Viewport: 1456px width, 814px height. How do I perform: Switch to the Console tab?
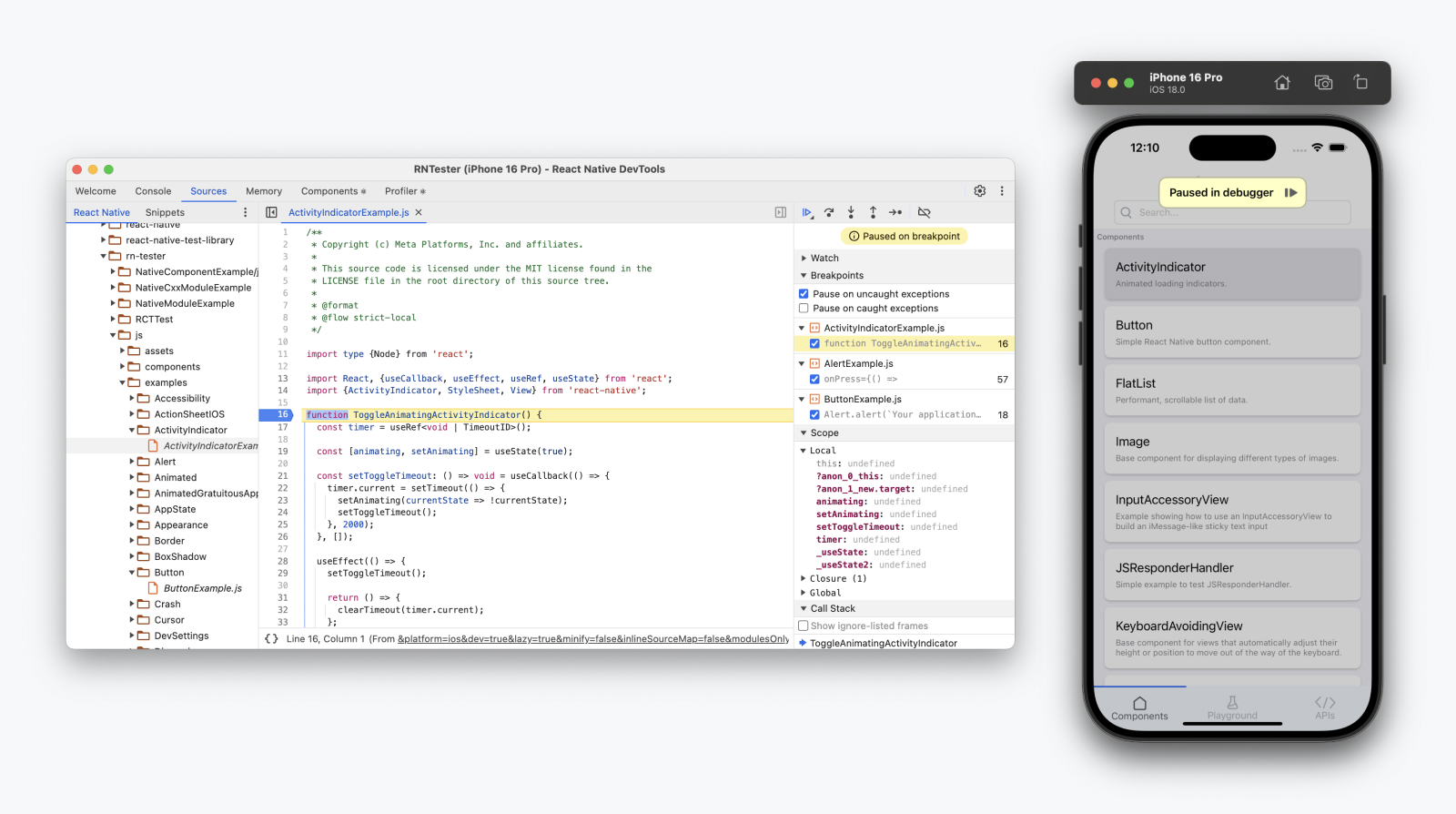pyautogui.click(x=153, y=191)
